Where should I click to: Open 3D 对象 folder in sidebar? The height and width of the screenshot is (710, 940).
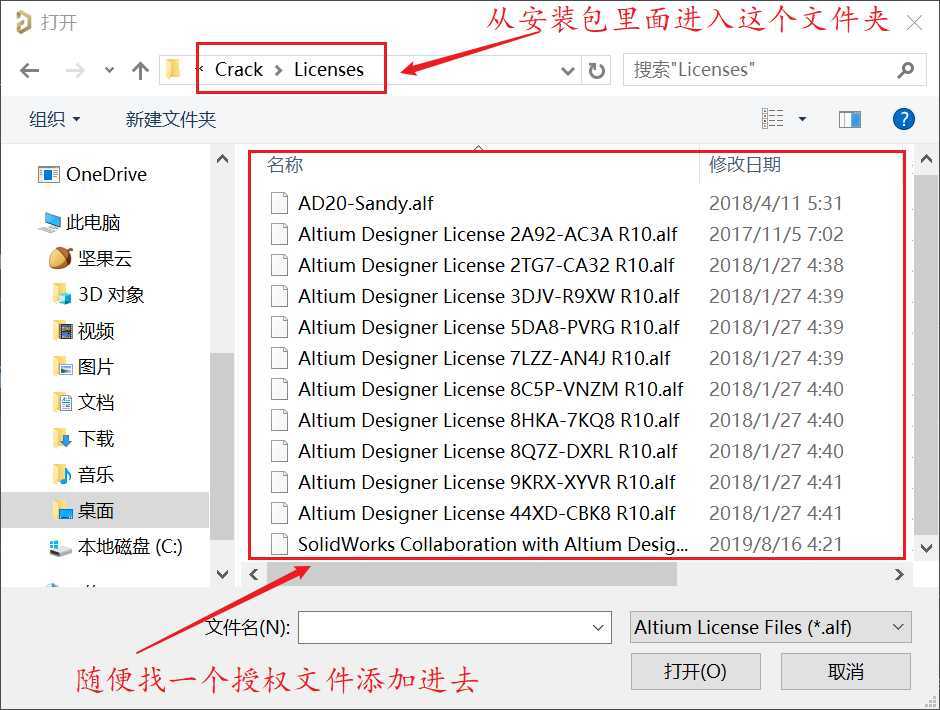(x=99, y=294)
